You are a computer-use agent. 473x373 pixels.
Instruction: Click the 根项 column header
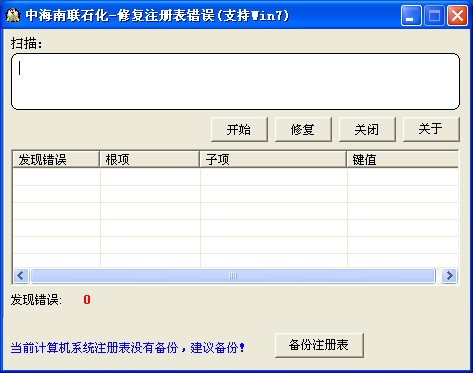click(149, 159)
